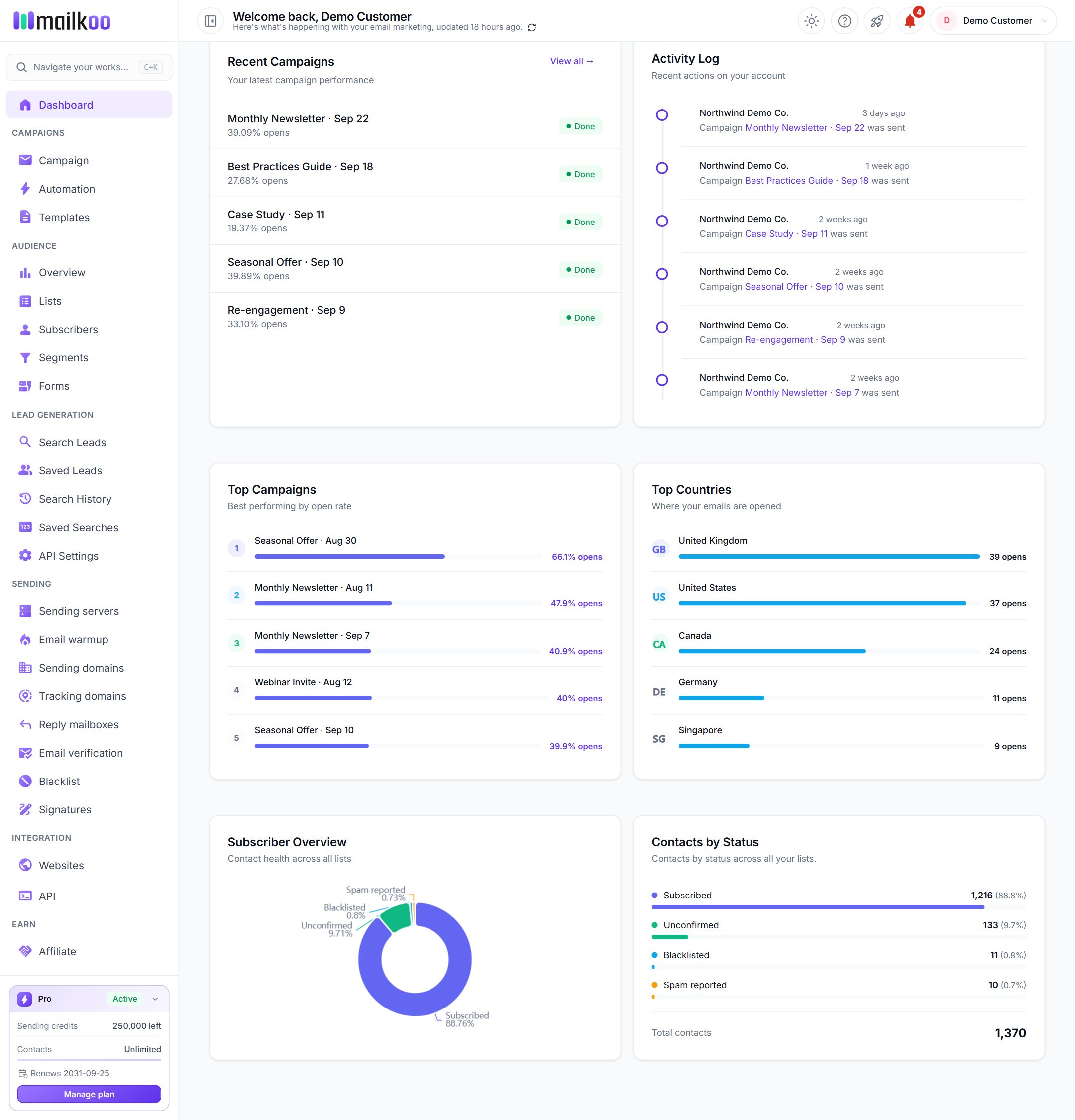This screenshot has width=1075, height=1120.
Task: Expand the Pro plan chevron
Action: click(x=155, y=999)
